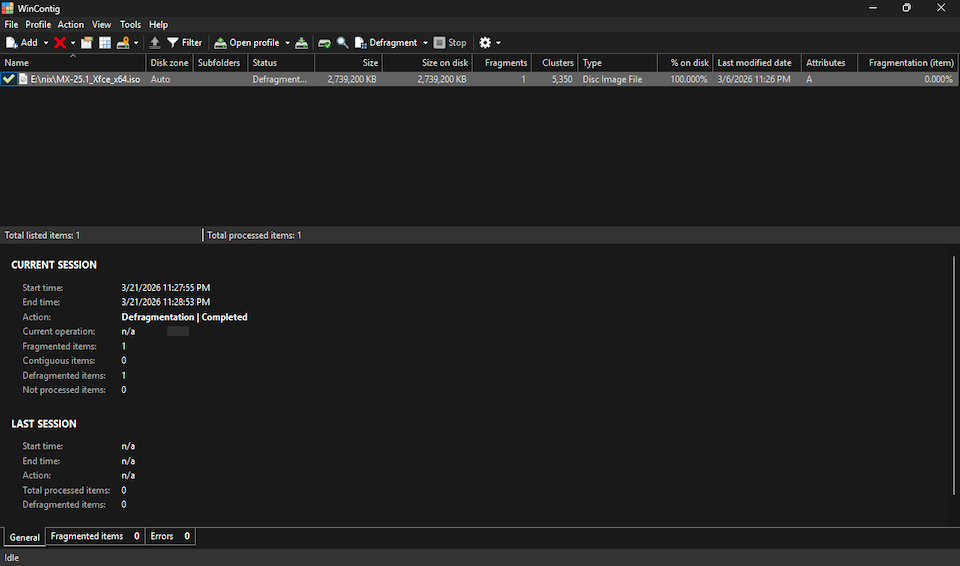Click the red X remove icon

coord(60,43)
